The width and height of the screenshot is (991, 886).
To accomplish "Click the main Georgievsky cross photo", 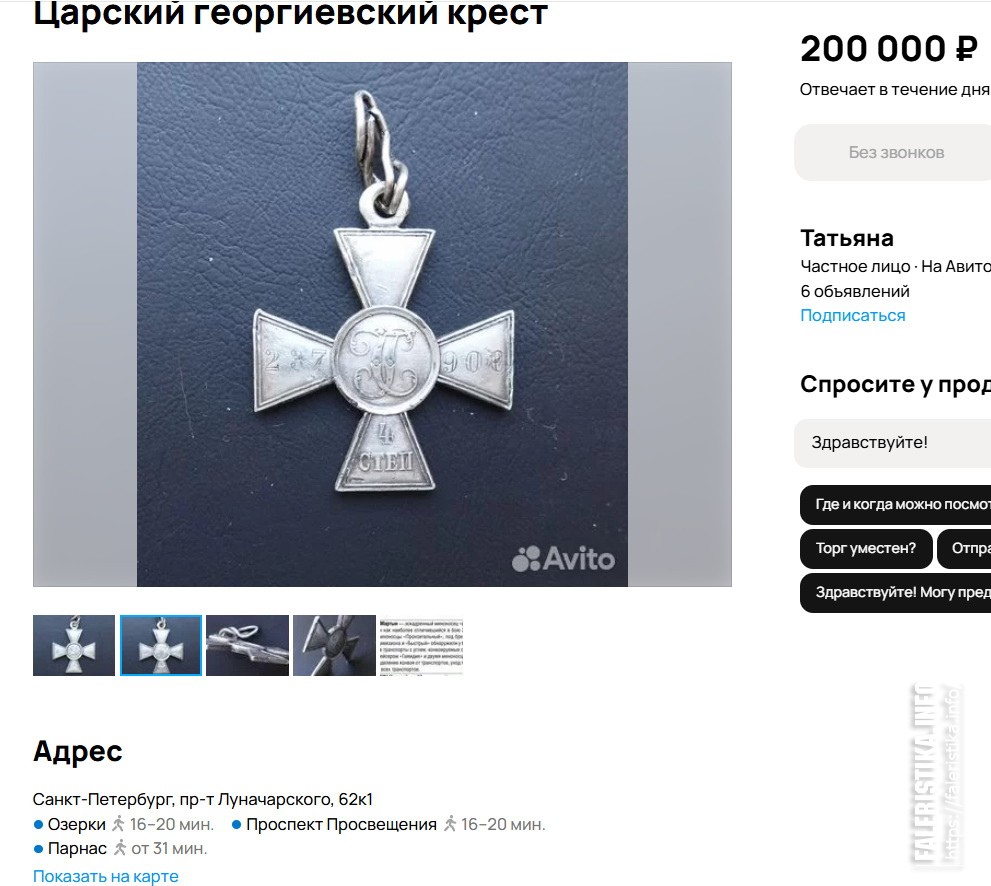I will (382, 324).
